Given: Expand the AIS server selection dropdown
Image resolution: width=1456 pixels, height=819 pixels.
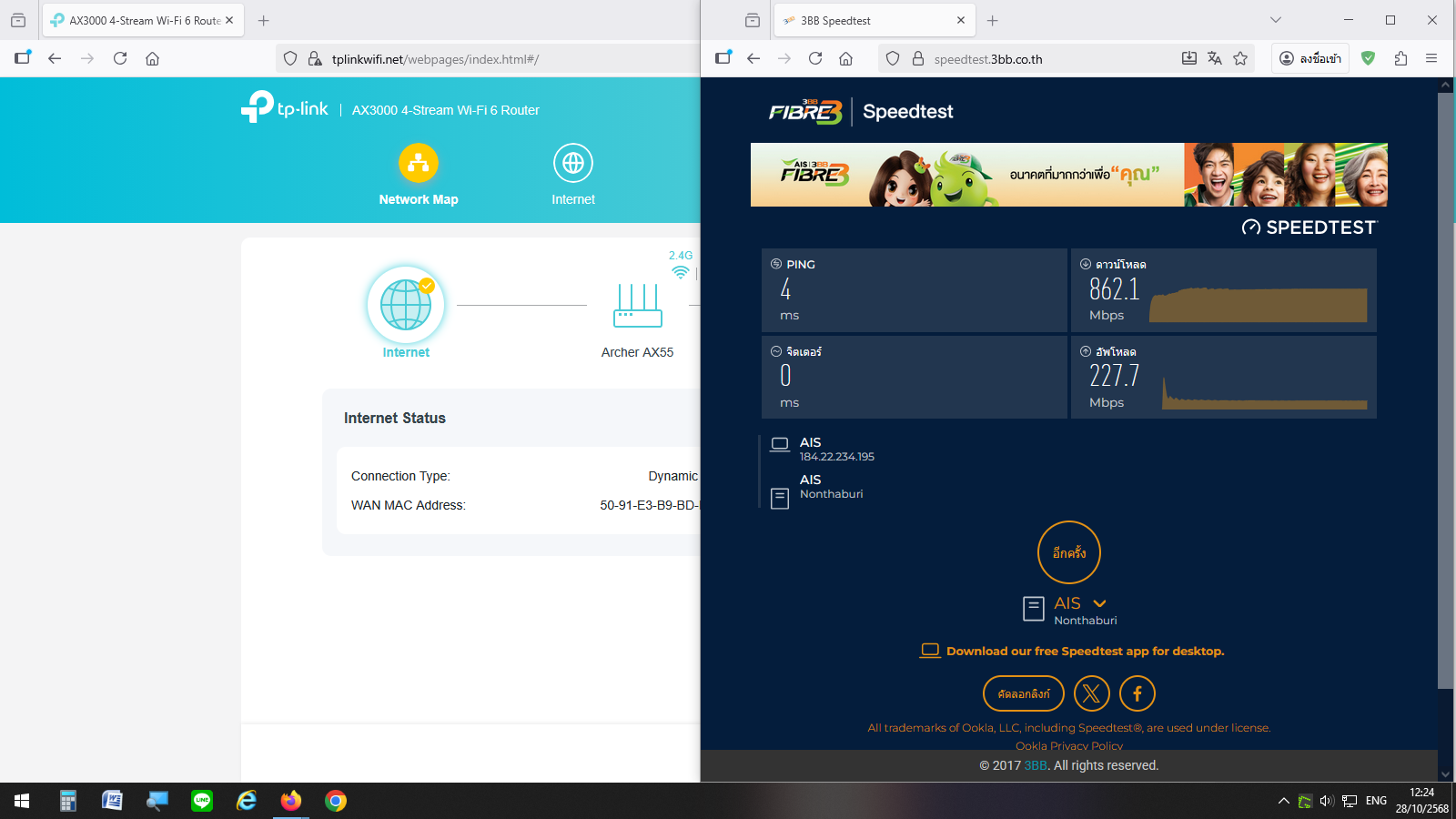Looking at the screenshot, I should 1099,603.
